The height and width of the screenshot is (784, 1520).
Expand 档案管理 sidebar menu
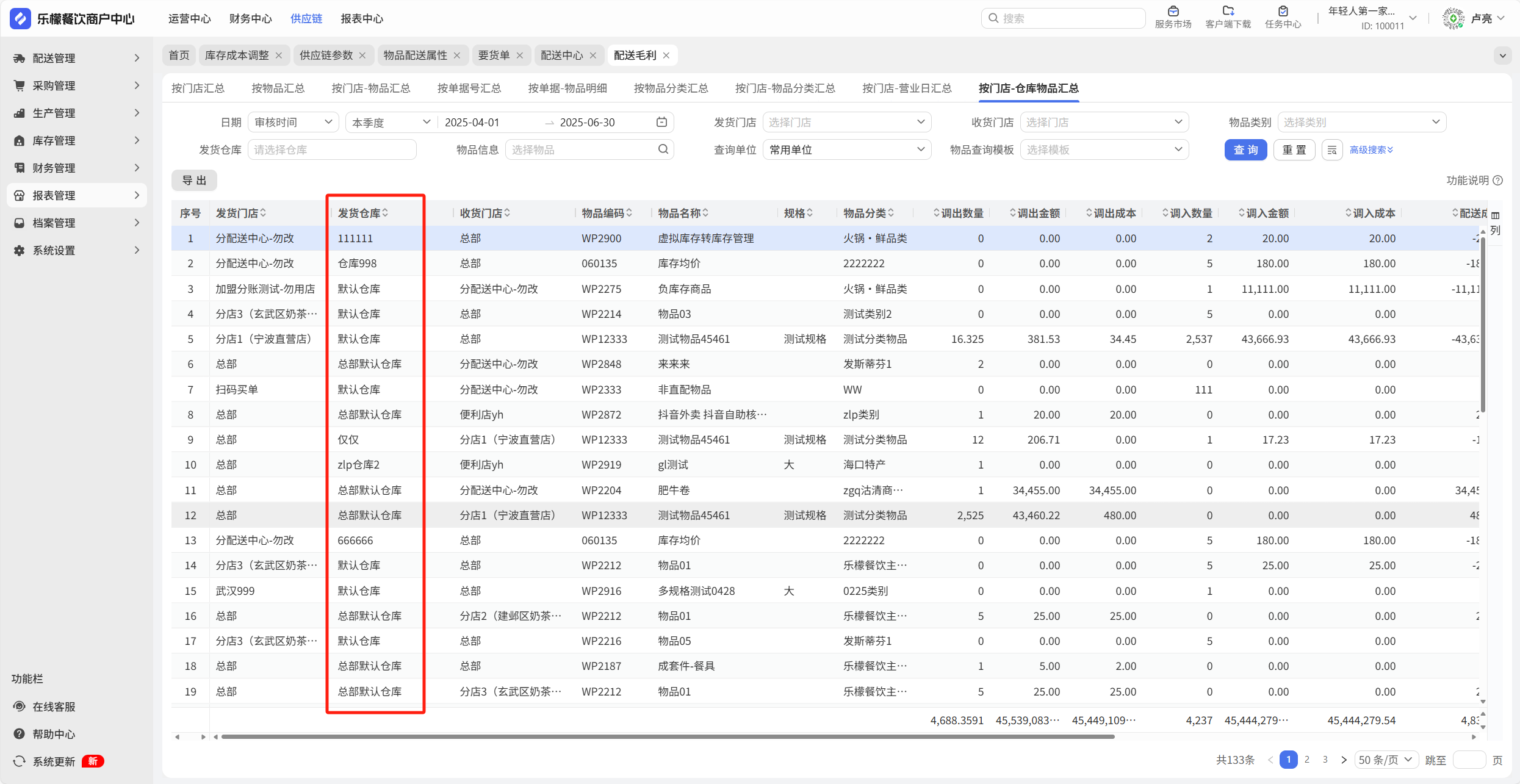point(77,223)
